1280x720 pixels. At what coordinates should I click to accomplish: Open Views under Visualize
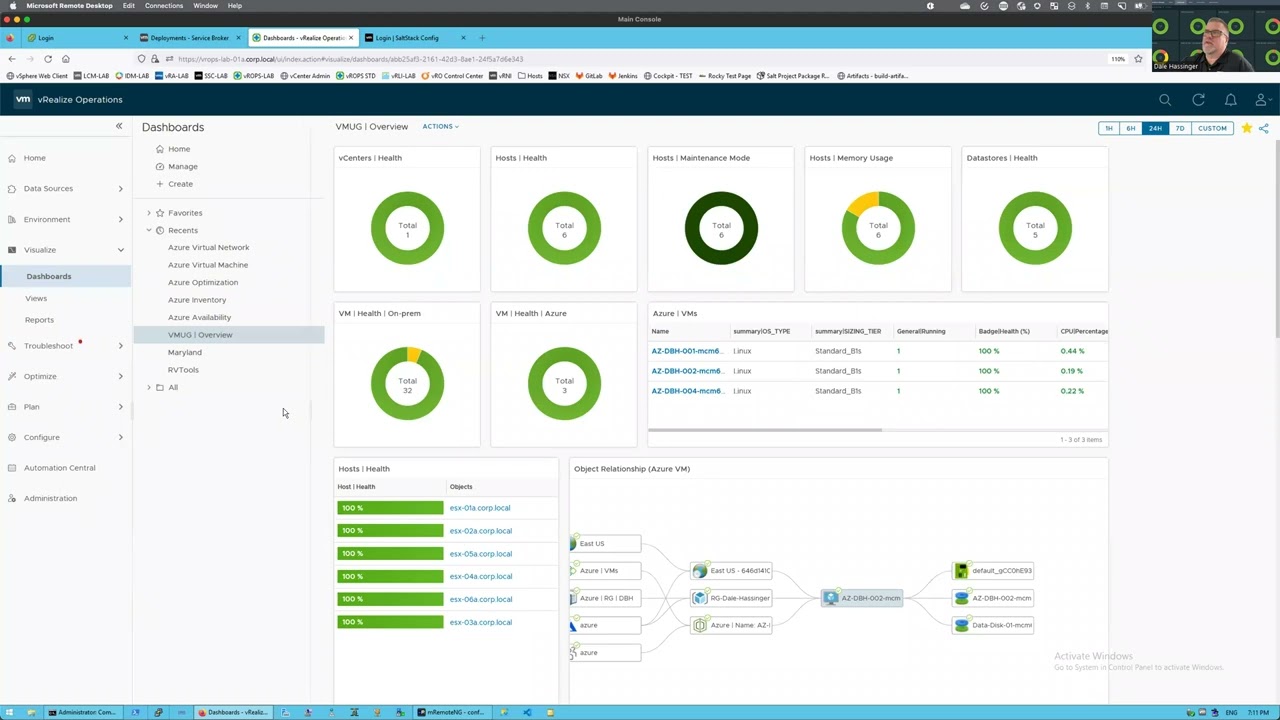point(36,298)
